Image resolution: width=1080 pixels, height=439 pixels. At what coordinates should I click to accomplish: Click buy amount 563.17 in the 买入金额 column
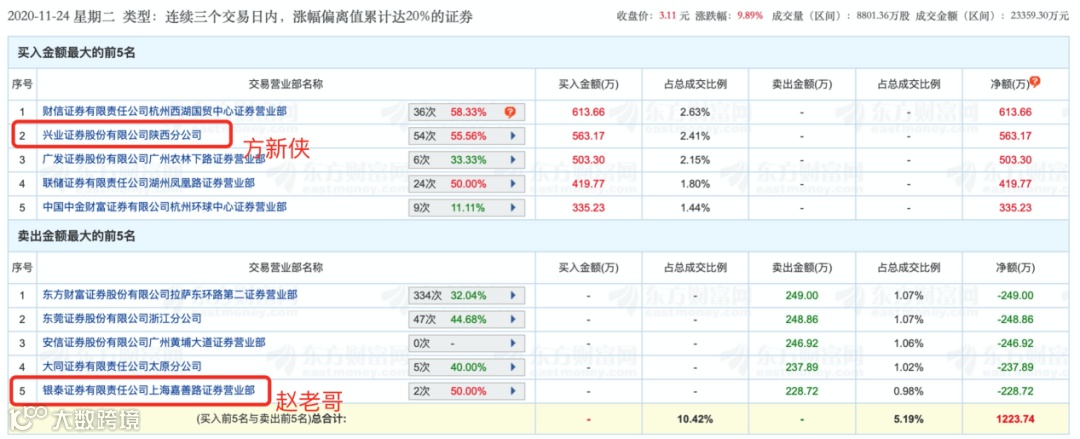(x=588, y=136)
